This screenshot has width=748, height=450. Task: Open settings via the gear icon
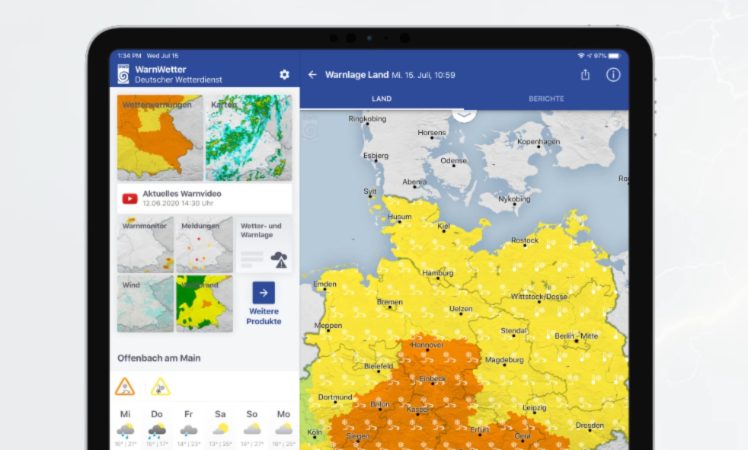tap(284, 75)
